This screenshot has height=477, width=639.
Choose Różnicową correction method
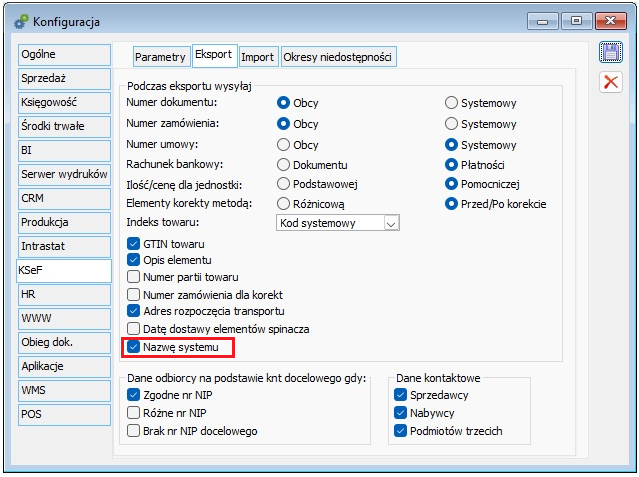283,203
